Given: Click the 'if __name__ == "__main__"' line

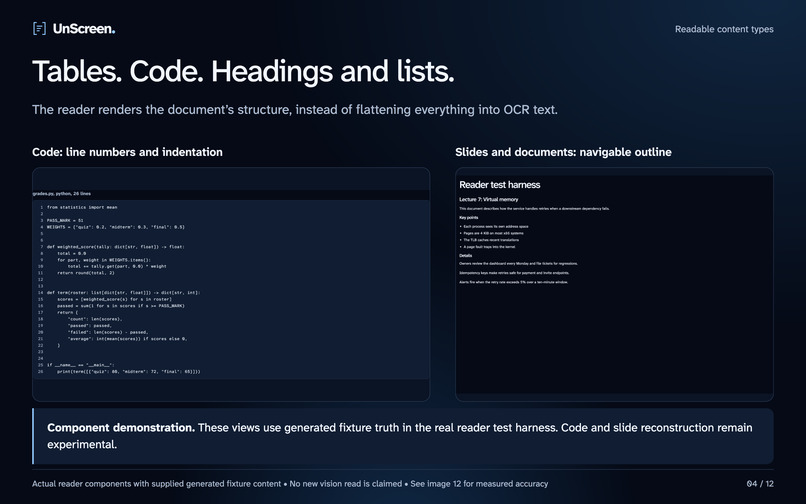Looking at the screenshot, I should (81, 365).
